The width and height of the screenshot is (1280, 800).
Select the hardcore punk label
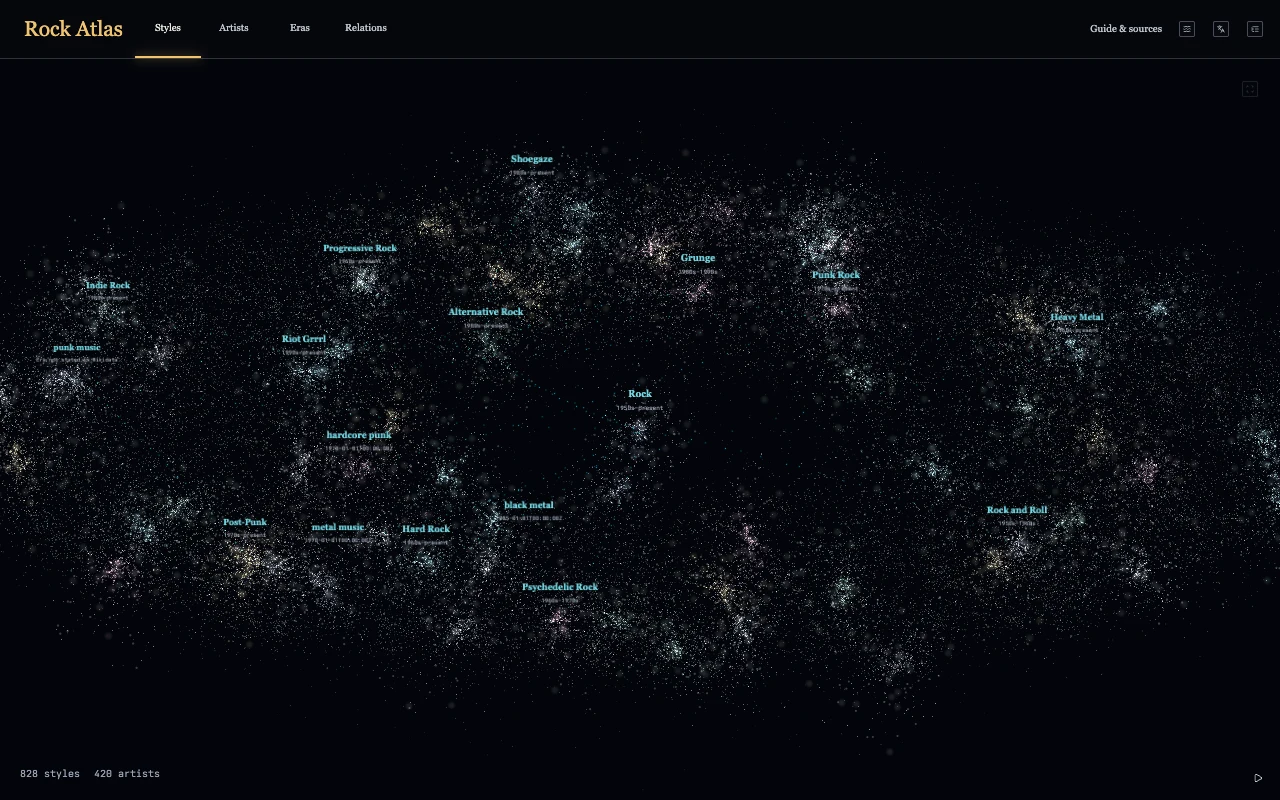point(359,435)
